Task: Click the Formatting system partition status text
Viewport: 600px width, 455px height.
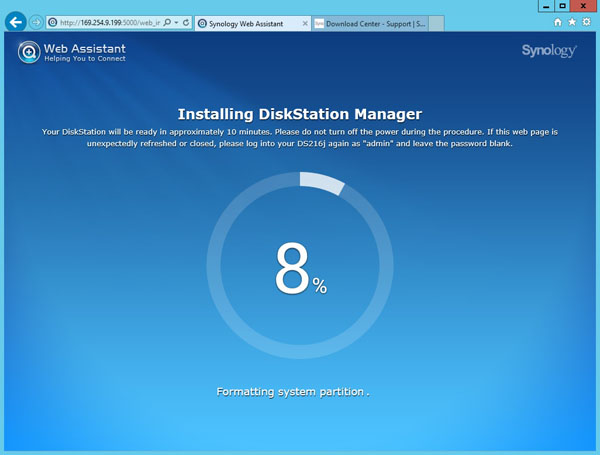Action: [x=293, y=392]
